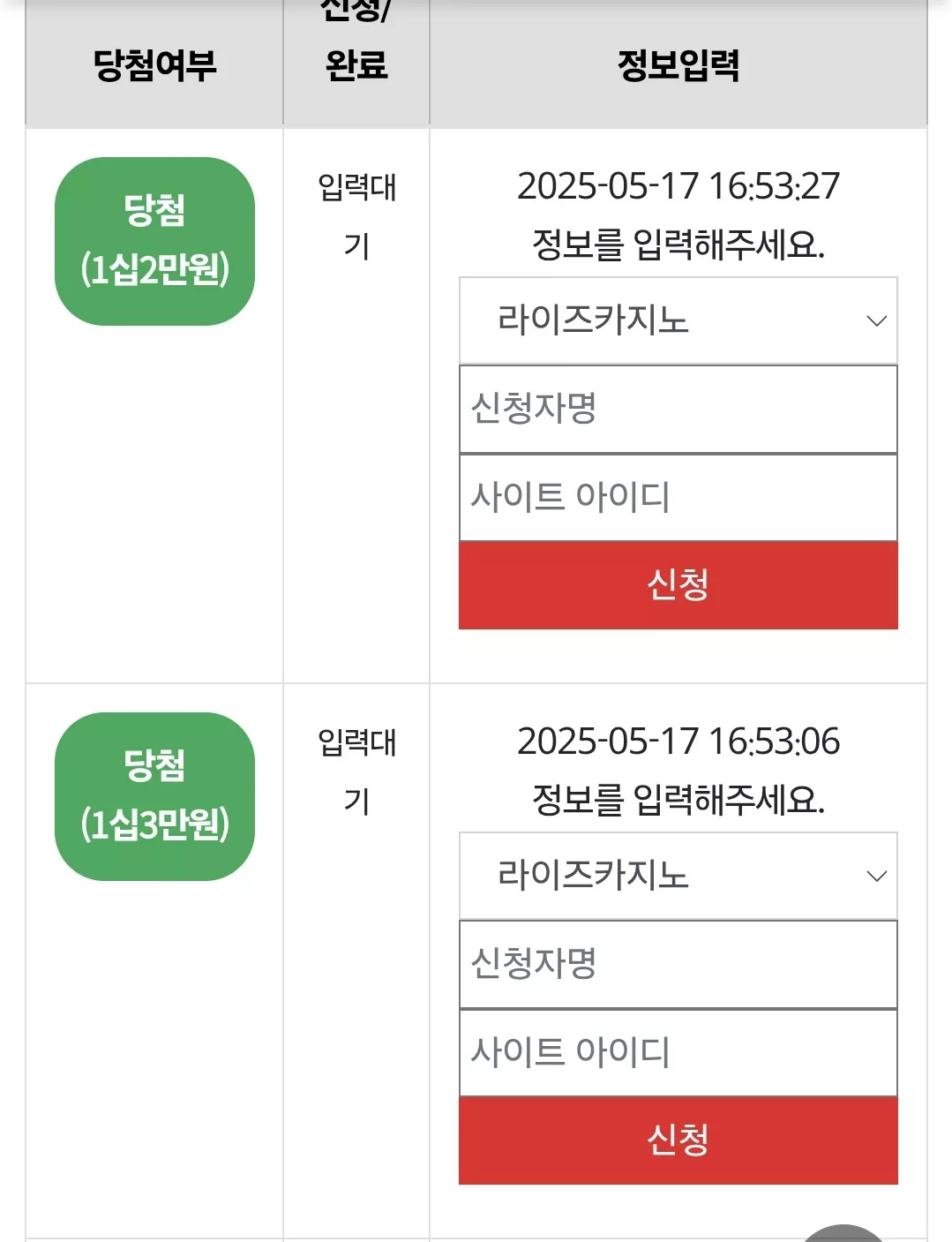Tap the green 당첨 (1십3만원) badge
The height and width of the screenshot is (1242, 952).
pyautogui.click(x=154, y=796)
